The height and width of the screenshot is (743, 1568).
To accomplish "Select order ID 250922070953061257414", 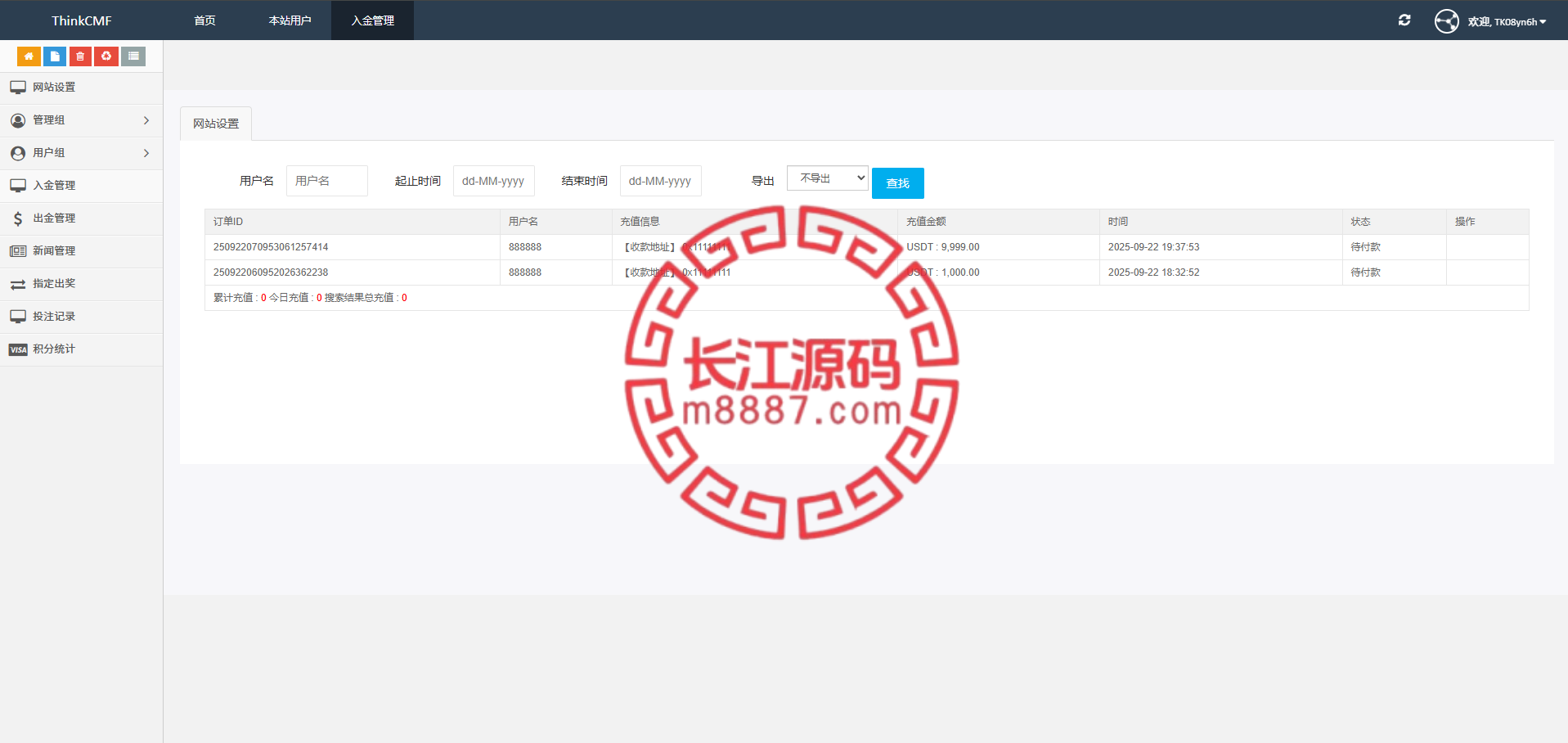I will point(271,247).
